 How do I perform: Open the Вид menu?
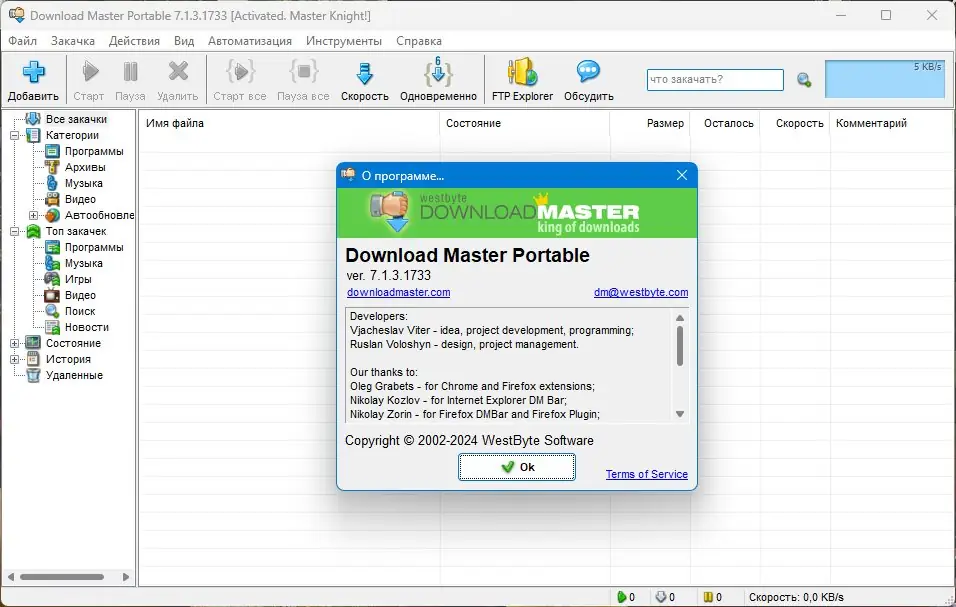184,41
